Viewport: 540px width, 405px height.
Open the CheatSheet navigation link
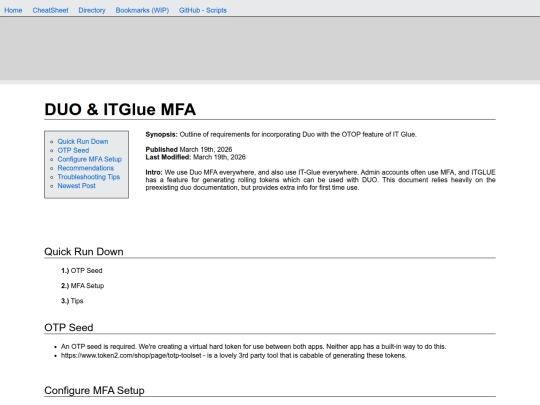[50, 10]
